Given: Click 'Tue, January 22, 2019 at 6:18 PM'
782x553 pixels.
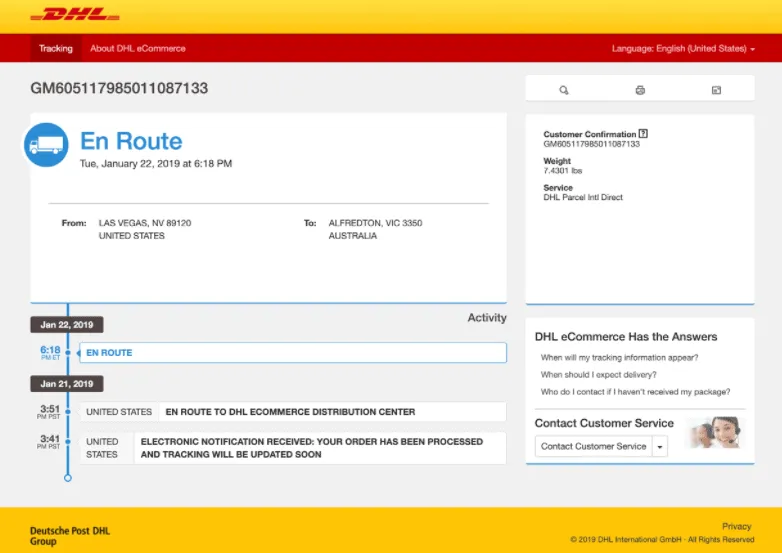Looking at the screenshot, I should pyautogui.click(x=156, y=164).
